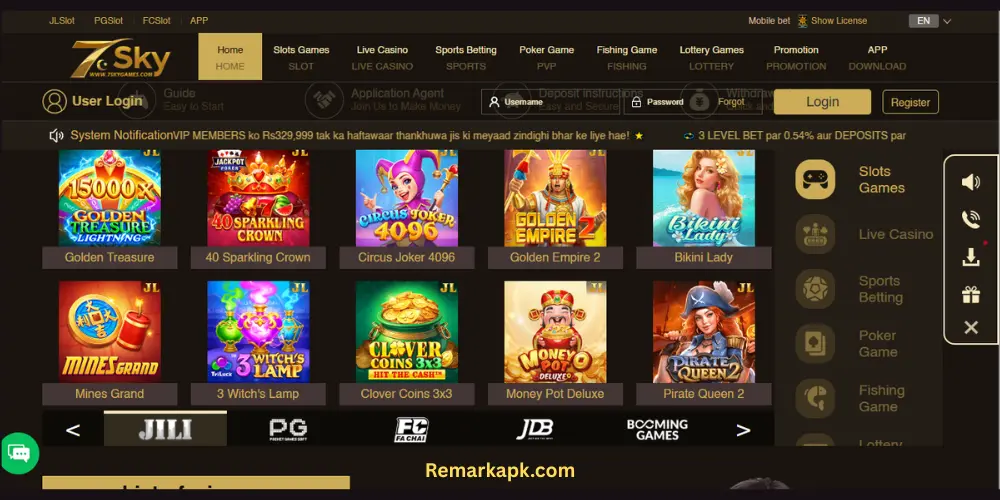Show previous game providers with left arrow
This screenshot has height=500, width=1000.
coord(73,430)
